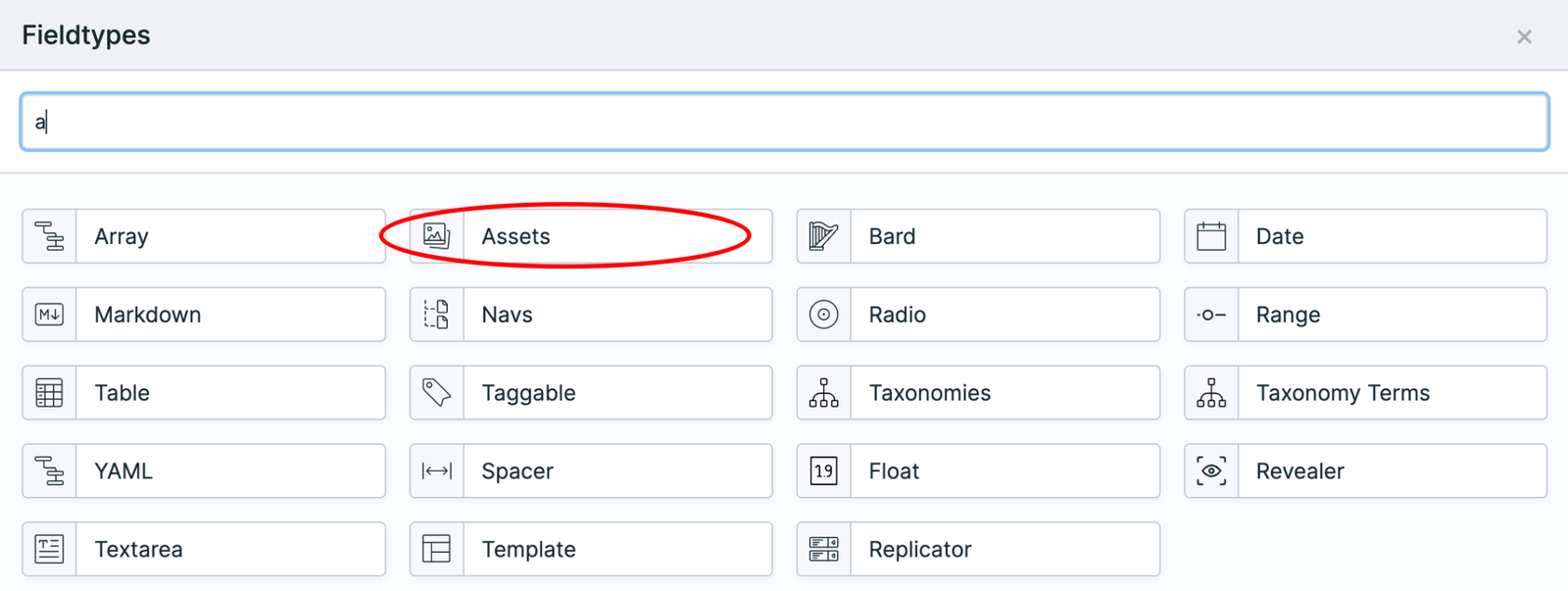This screenshot has height=591, width=1568.
Task: Close the Fieldtypes dialog
Action: 1524,37
